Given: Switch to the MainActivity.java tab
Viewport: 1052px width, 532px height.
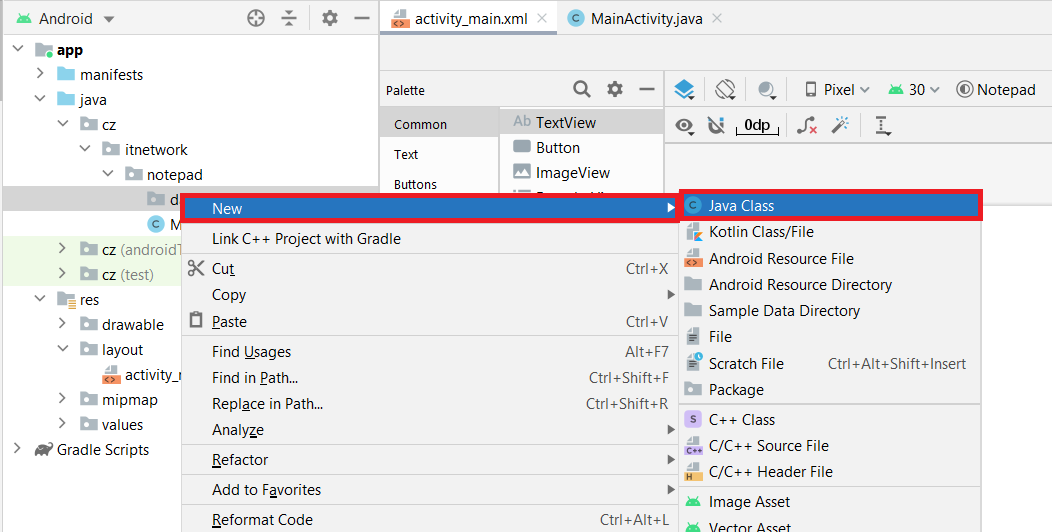Looking at the screenshot, I should point(645,19).
